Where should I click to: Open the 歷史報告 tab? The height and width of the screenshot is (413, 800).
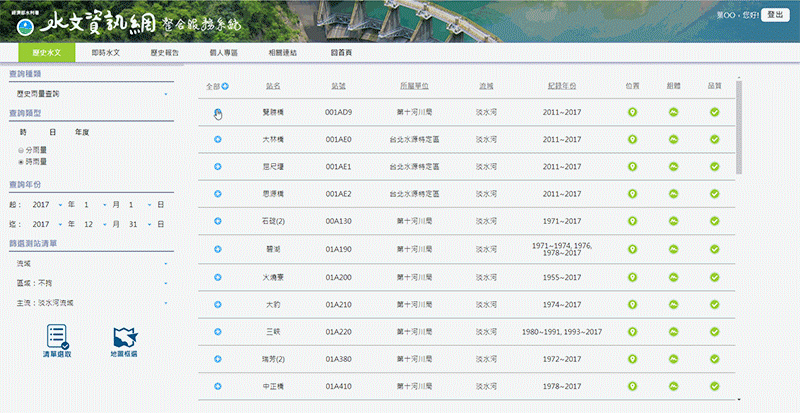[164, 52]
